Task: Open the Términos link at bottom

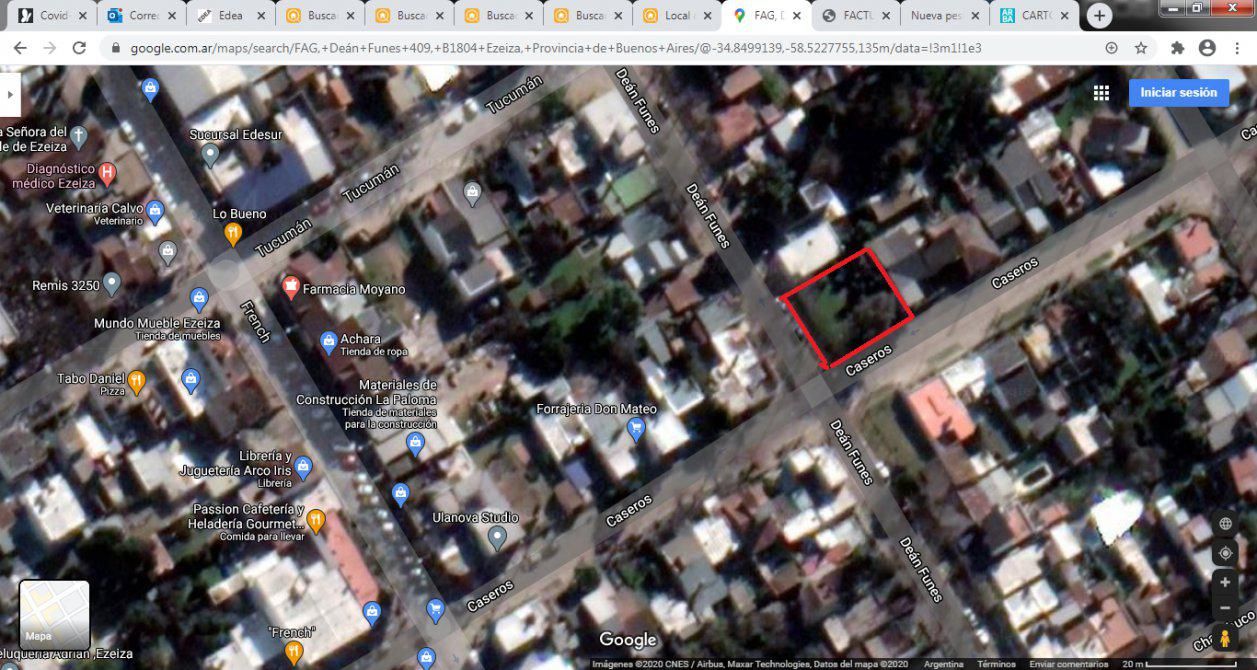Action: click(996, 664)
